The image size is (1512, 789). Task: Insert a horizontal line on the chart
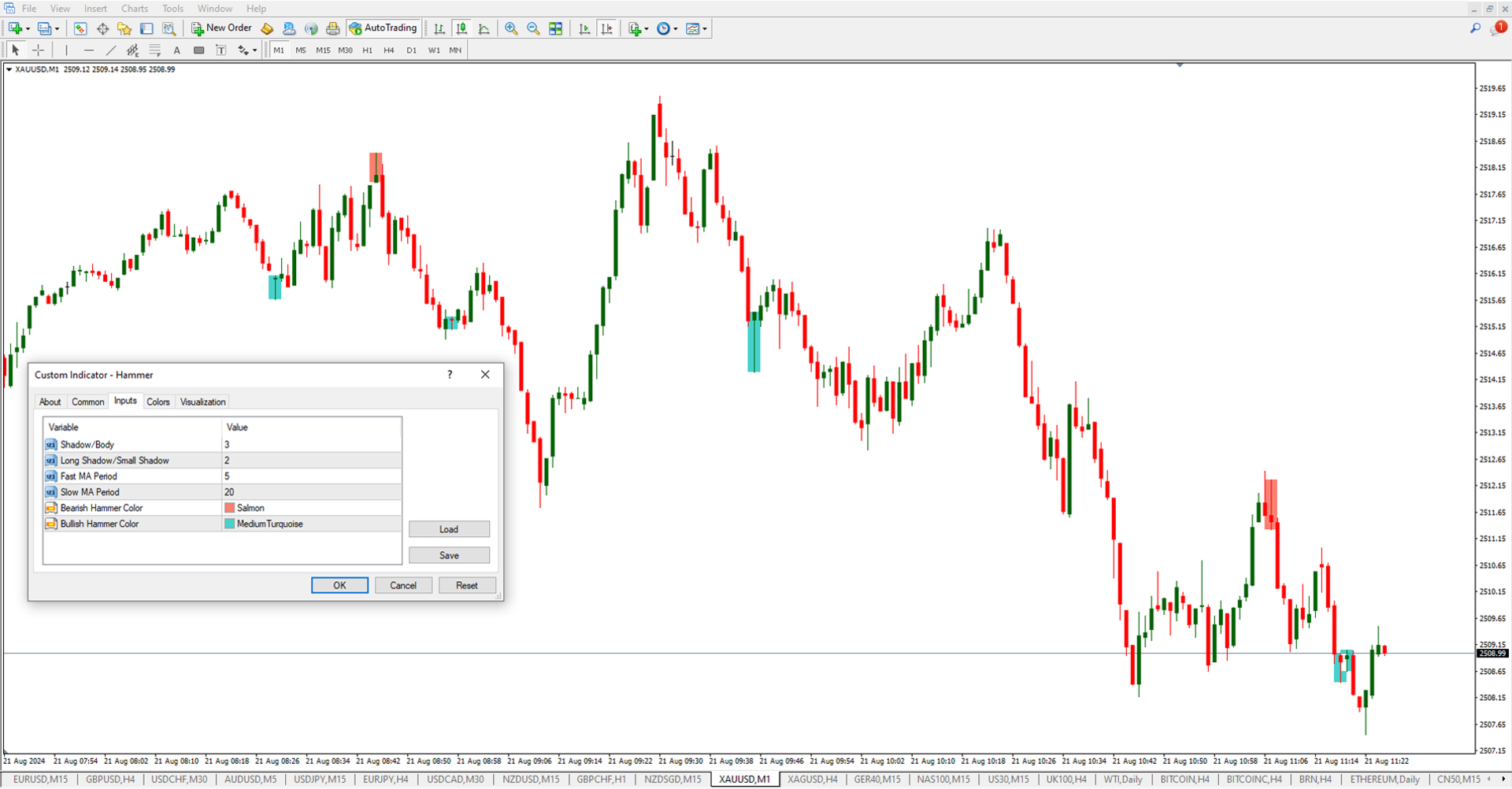[x=89, y=50]
